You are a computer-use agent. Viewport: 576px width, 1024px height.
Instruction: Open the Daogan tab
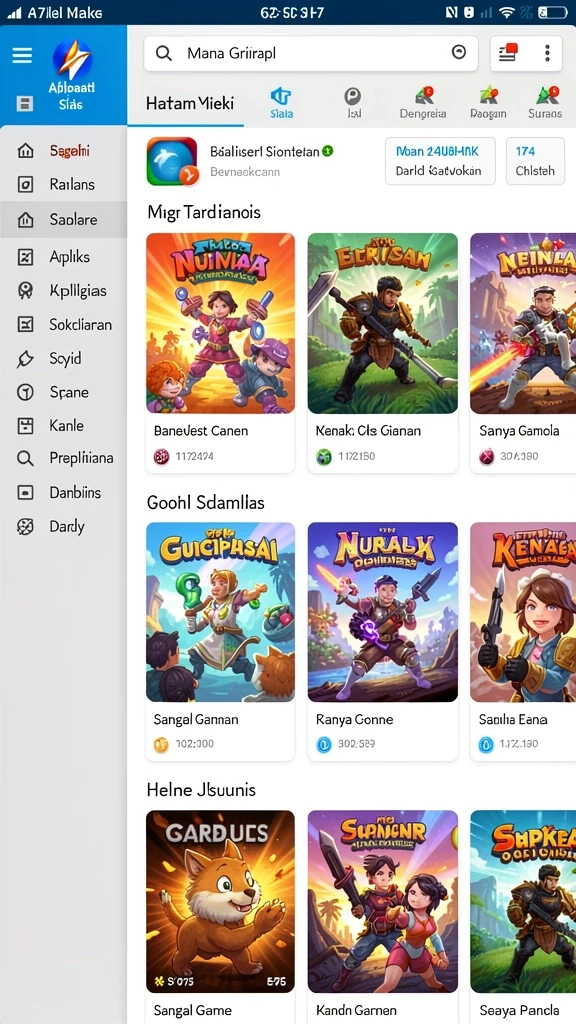coord(488,103)
